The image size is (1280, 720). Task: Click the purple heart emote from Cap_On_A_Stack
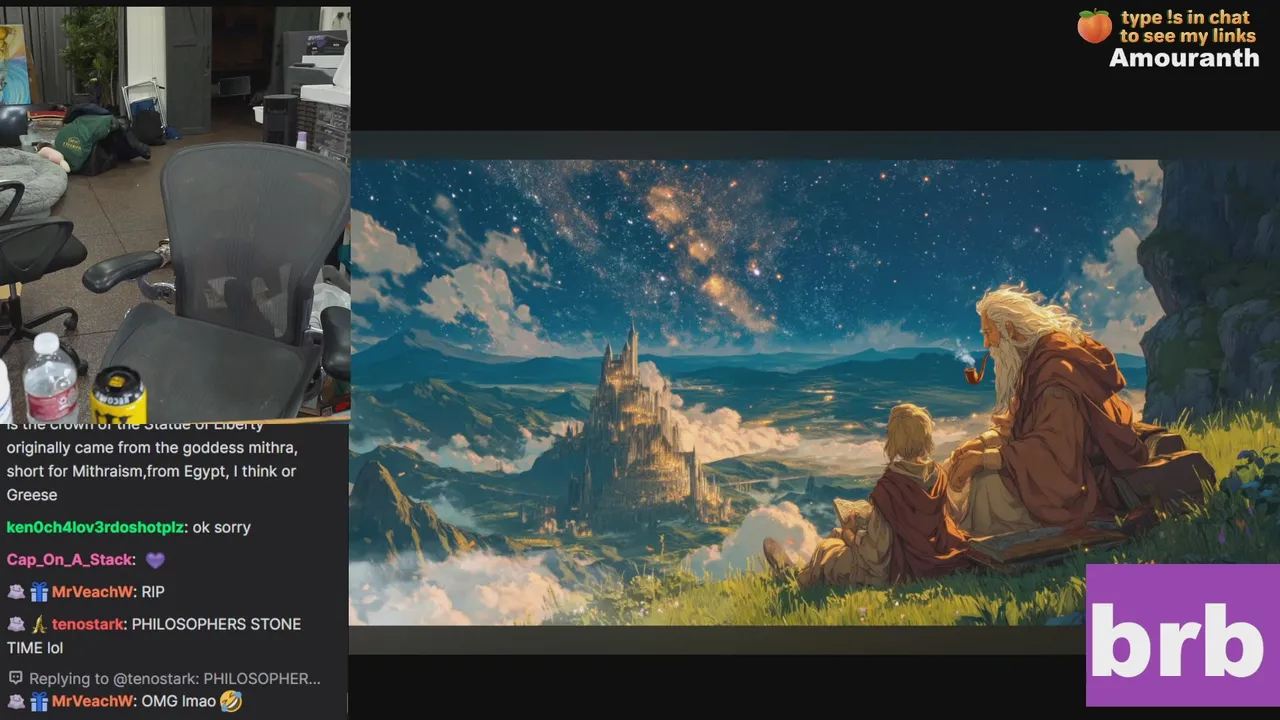155,560
